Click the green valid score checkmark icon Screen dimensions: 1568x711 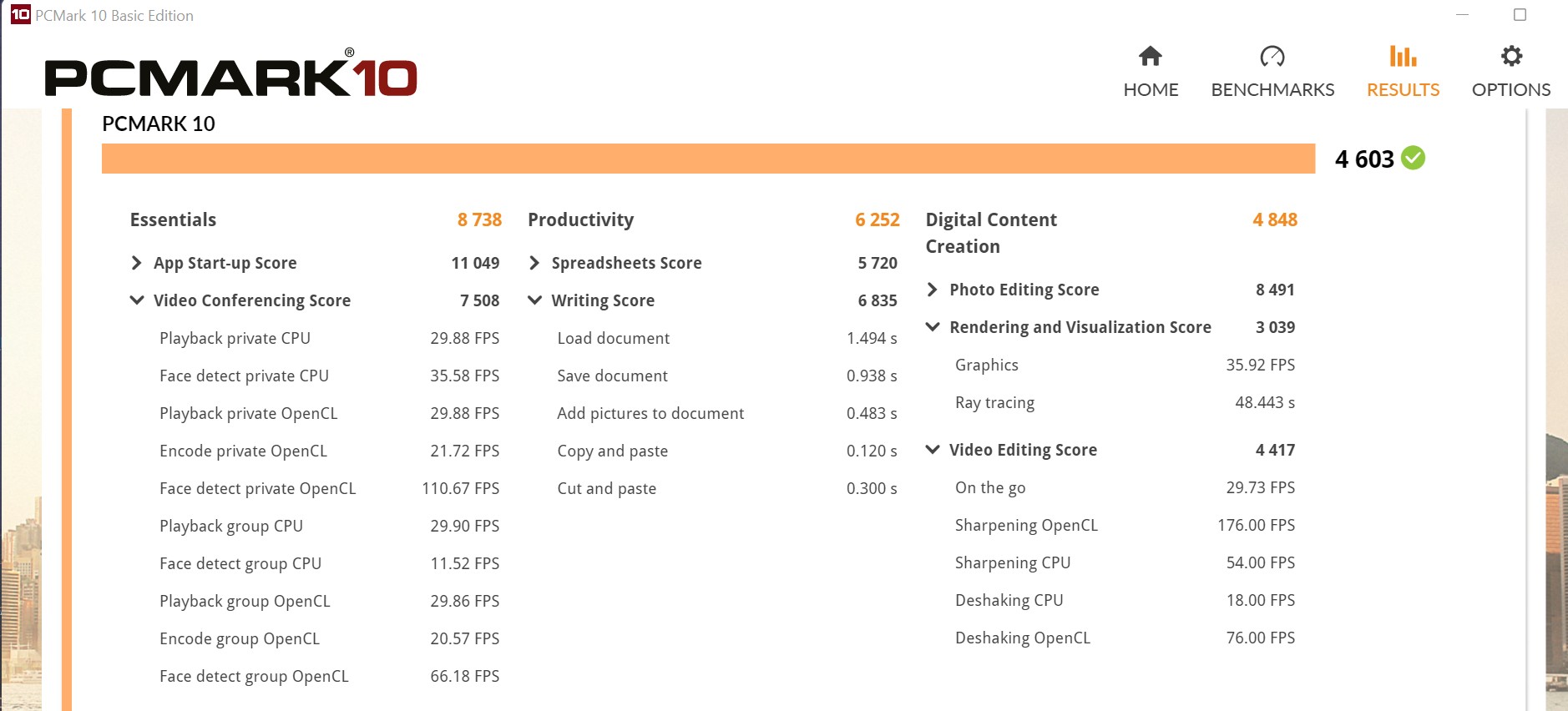[x=1413, y=158]
